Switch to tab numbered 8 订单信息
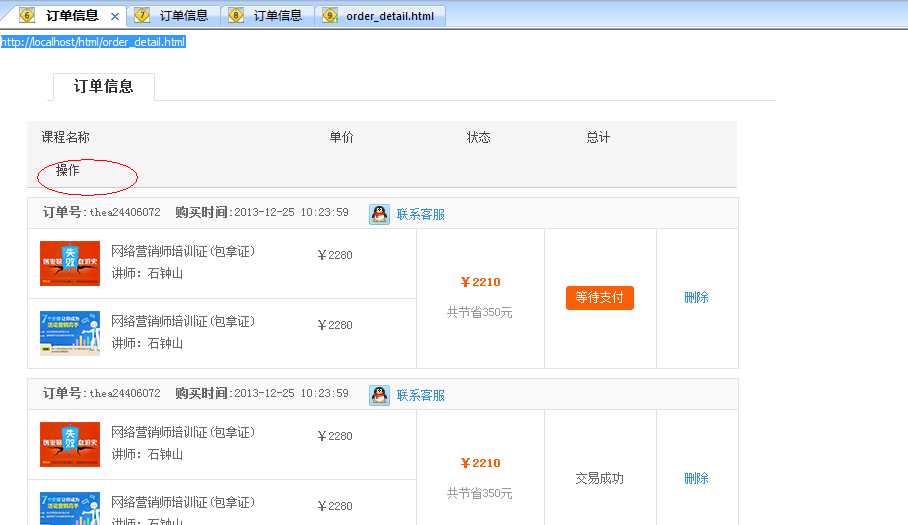Image resolution: width=908 pixels, height=525 pixels. pyautogui.click(x=267, y=16)
